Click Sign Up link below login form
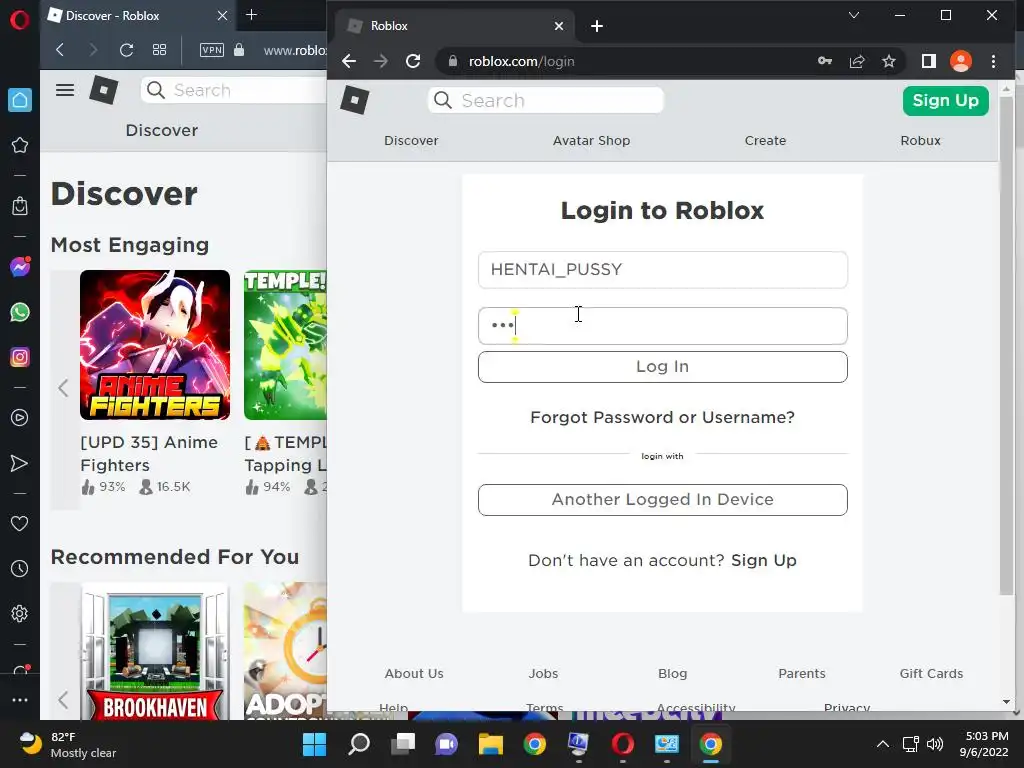Viewport: 1024px width, 768px height. (763, 560)
